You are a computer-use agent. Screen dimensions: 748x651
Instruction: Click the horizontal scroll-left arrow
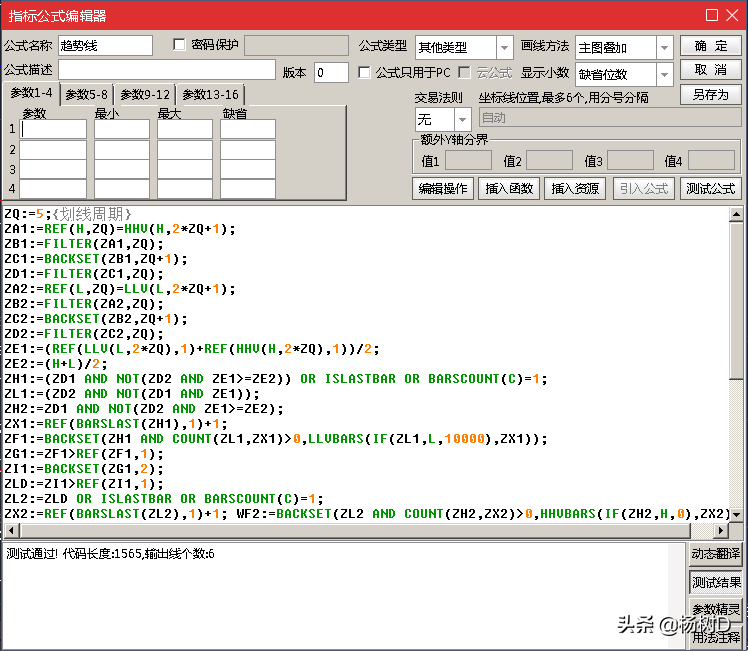point(11,530)
